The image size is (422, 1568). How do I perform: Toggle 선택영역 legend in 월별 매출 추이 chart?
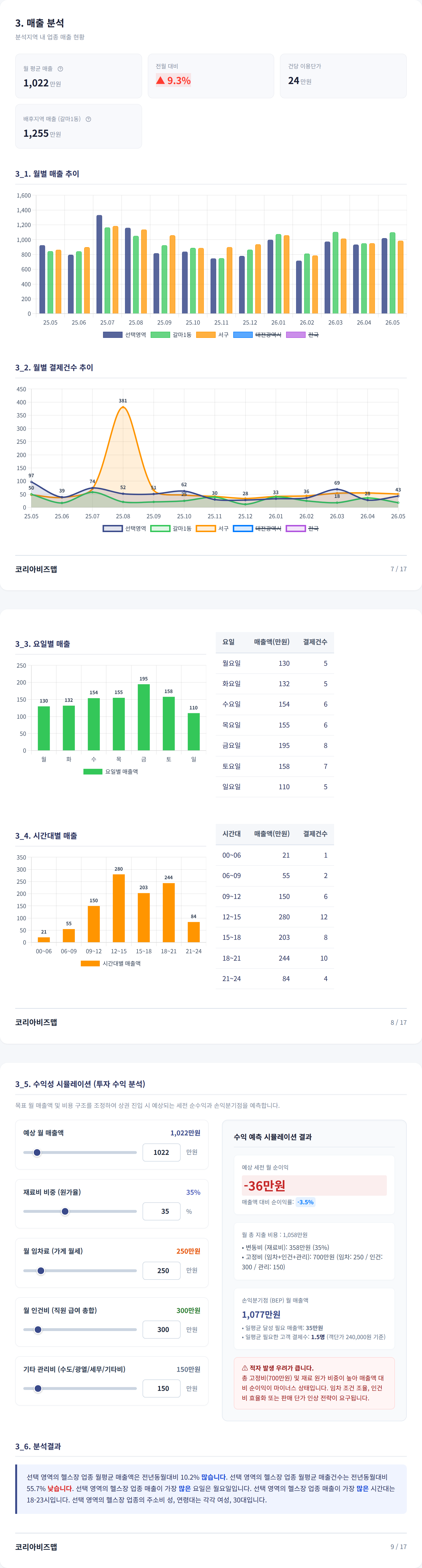(x=124, y=335)
